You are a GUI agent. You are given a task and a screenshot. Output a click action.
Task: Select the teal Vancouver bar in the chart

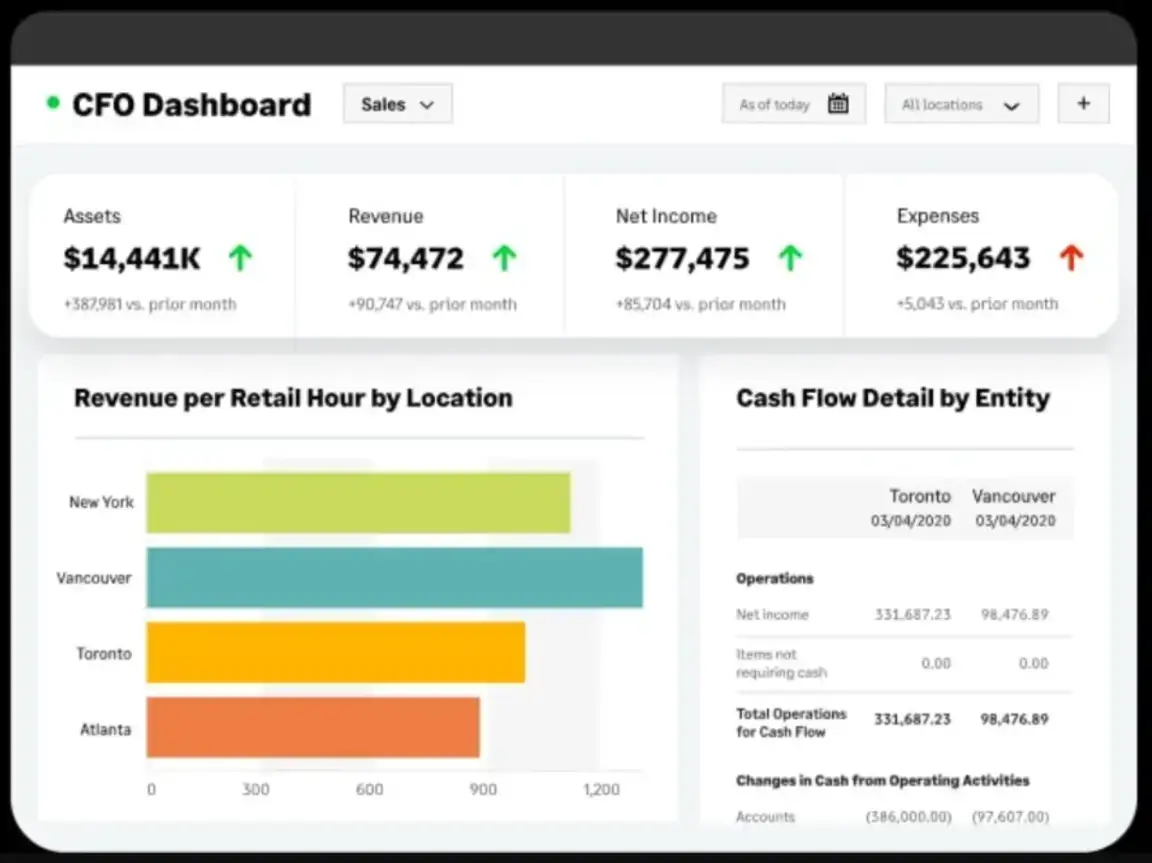(395, 577)
